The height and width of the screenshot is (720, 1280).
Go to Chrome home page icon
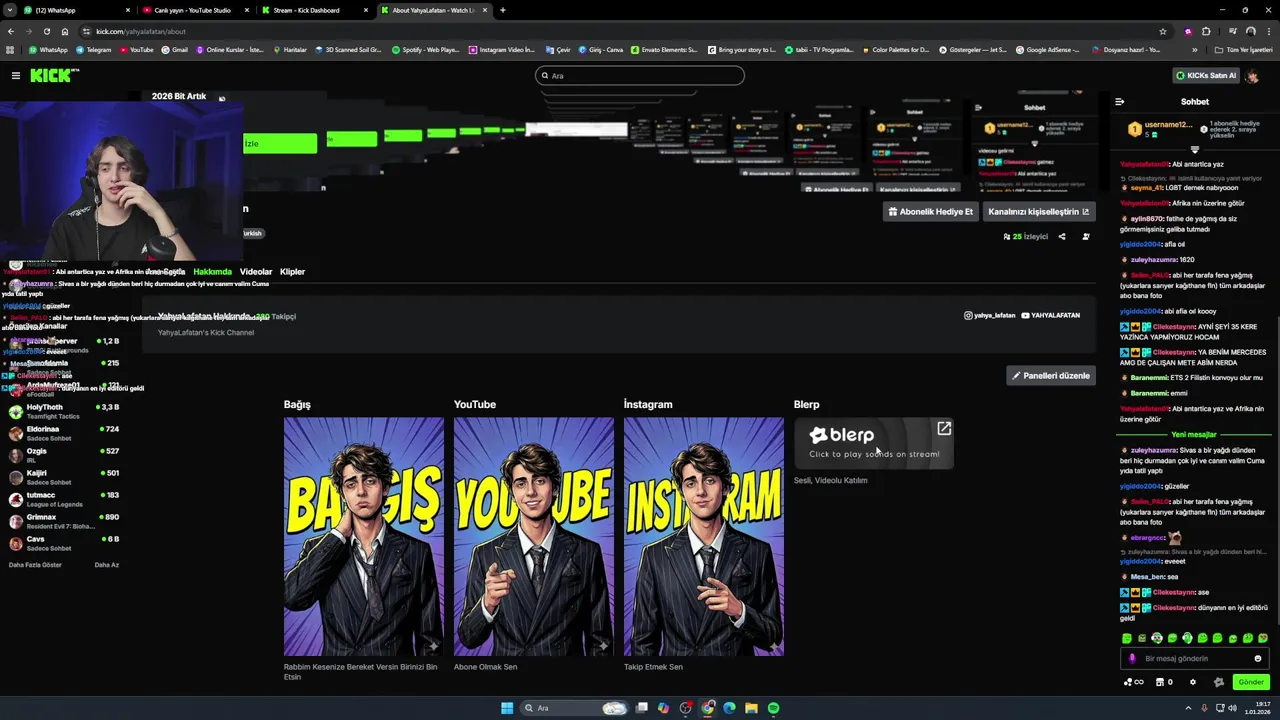coord(65,31)
